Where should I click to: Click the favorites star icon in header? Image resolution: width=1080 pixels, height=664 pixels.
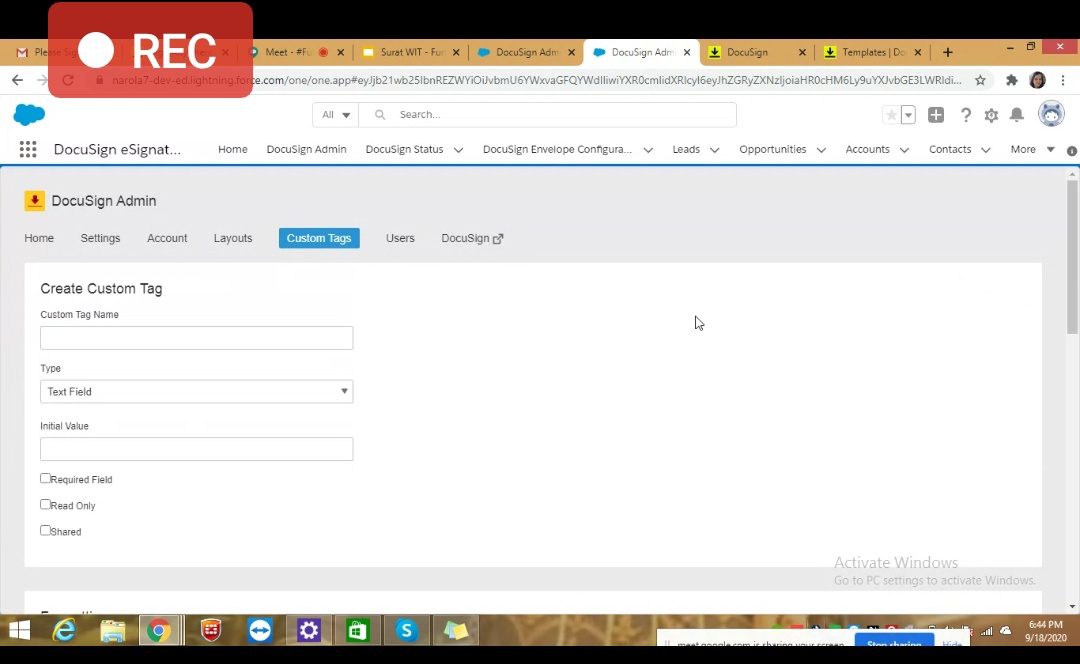891,115
